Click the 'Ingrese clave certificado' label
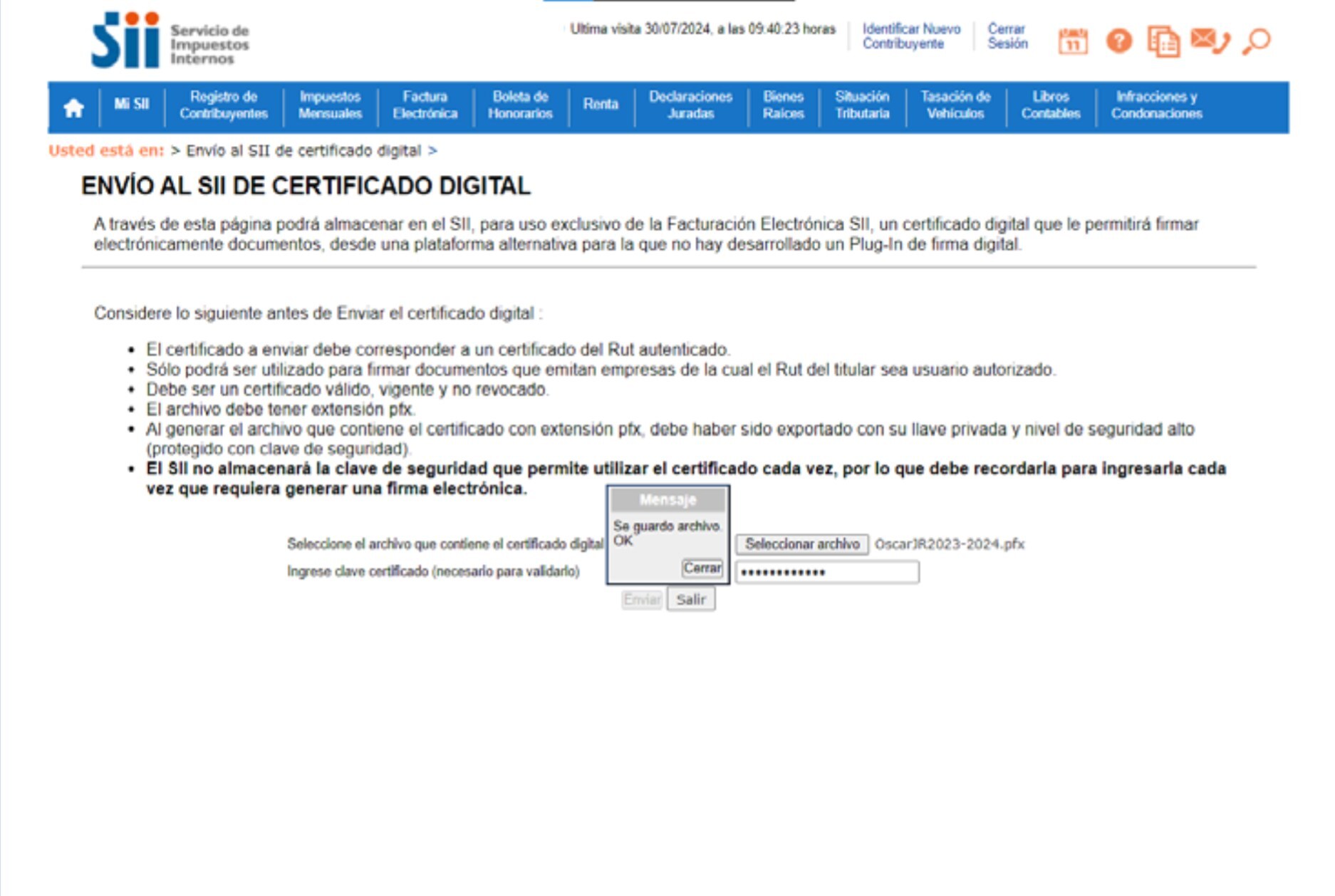This screenshot has height=896, width=1335. [433, 572]
